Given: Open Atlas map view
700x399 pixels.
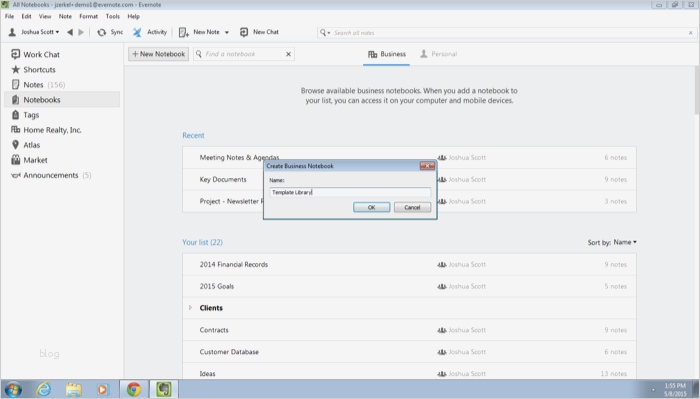Looking at the screenshot, I should point(26,145).
